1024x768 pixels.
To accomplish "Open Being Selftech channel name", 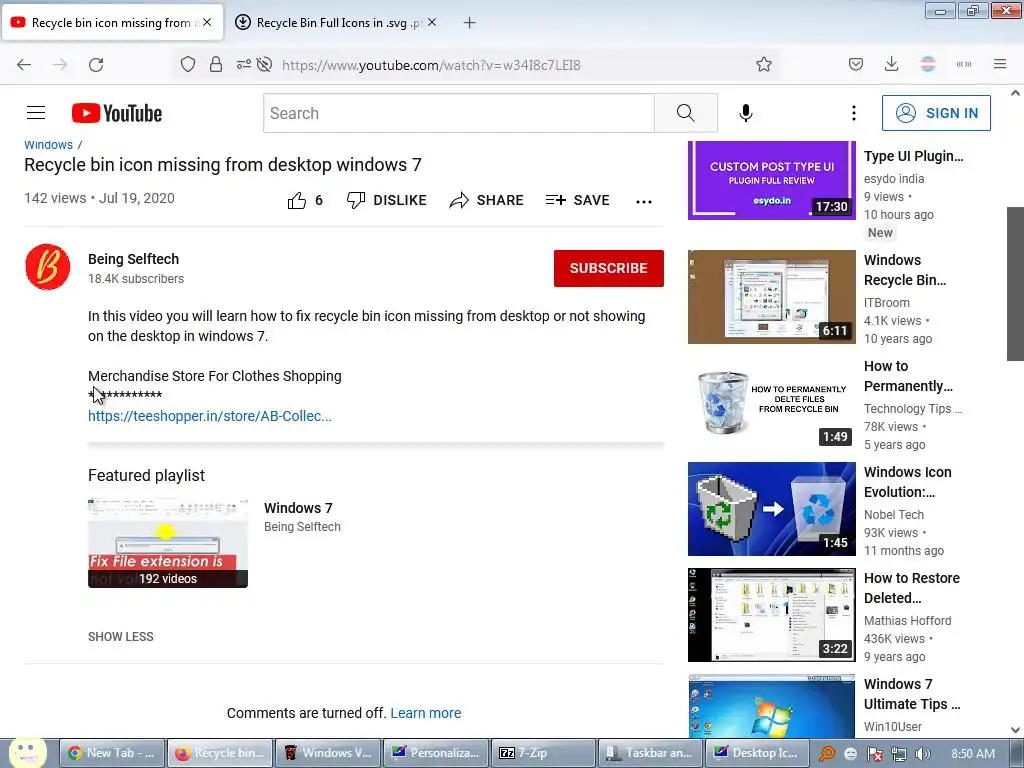I will click(133, 259).
